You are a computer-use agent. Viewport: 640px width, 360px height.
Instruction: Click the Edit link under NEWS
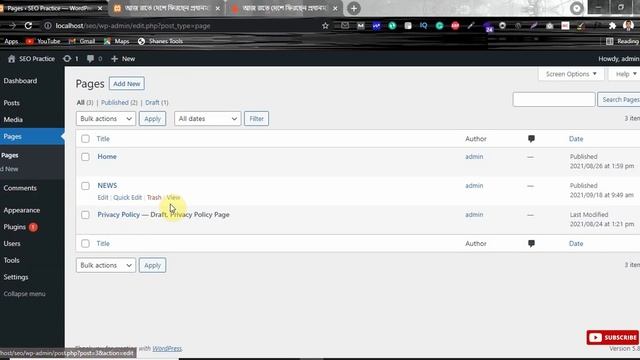(x=103, y=198)
